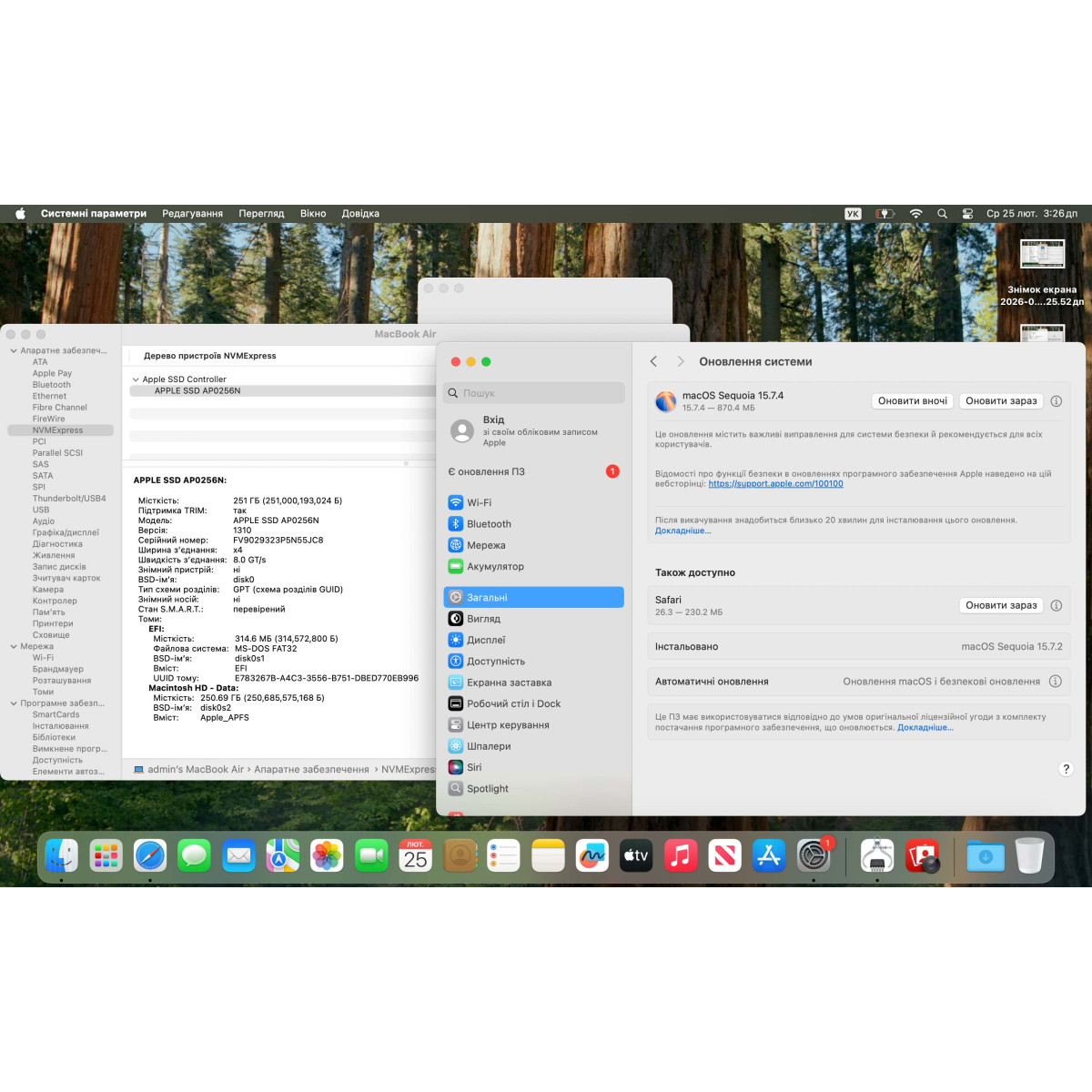This screenshot has width=1092, height=1092.
Task: Select Інсталювання under software tree
Action: pyautogui.click(x=61, y=726)
